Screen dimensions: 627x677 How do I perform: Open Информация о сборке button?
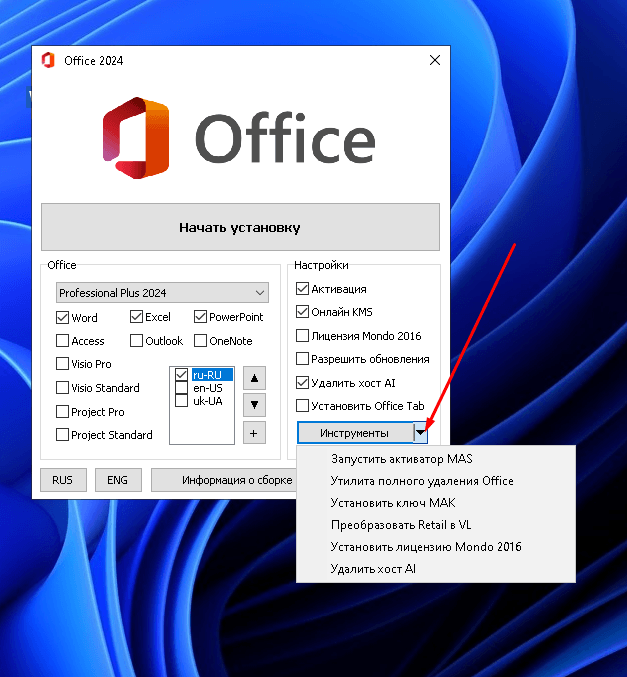tap(224, 480)
